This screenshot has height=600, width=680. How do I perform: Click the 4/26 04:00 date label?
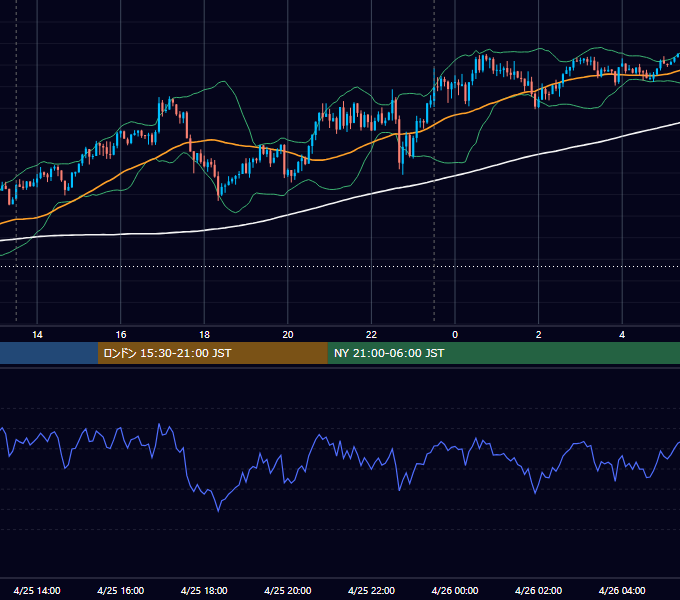[x=622, y=590]
